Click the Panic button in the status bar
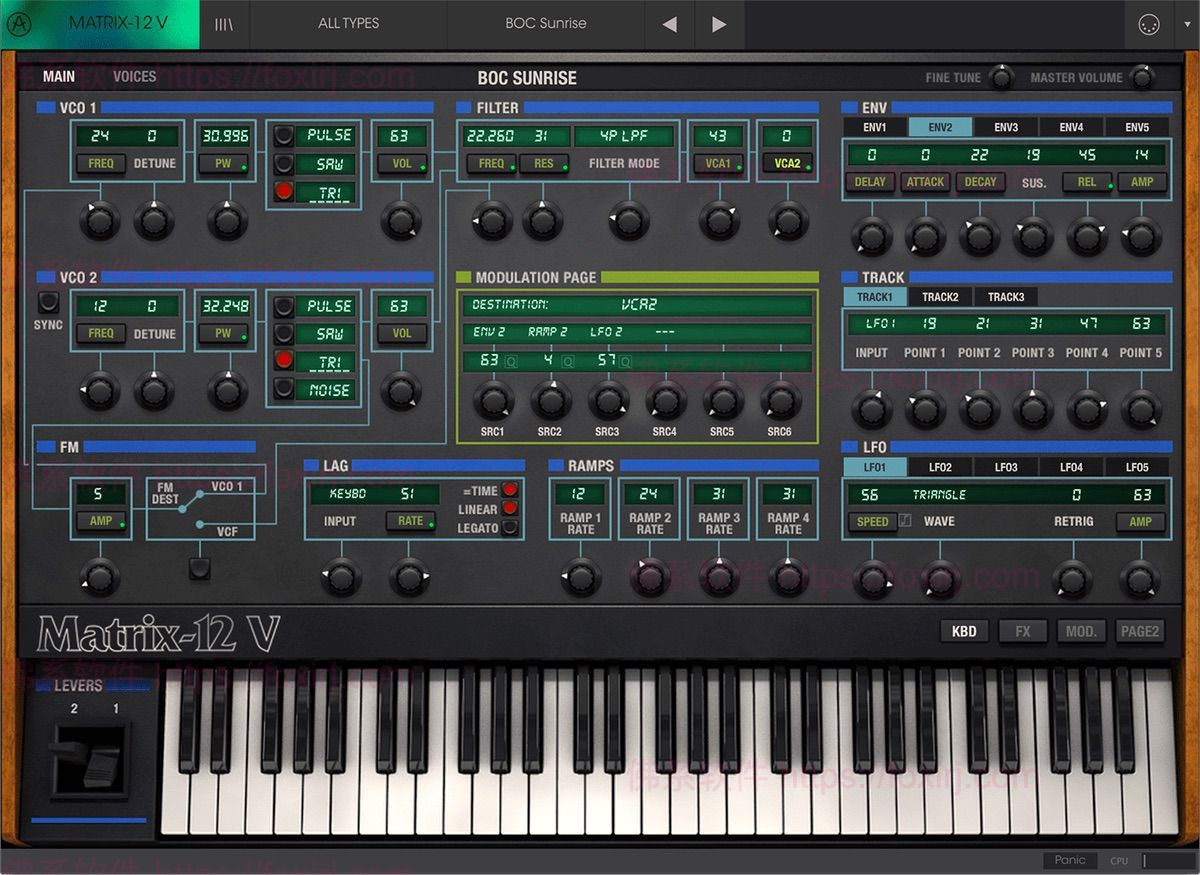Viewport: 1200px width, 875px height. [1069, 860]
